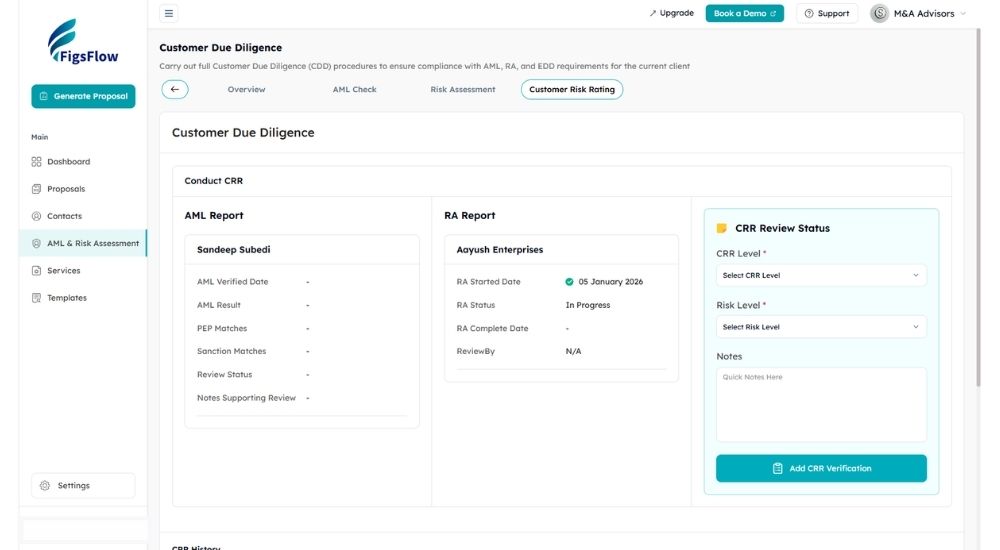Image resolution: width=1000 pixels, height=550 pixels.
Task: Open the Settings button in sidebar
Action: [83, 486]
